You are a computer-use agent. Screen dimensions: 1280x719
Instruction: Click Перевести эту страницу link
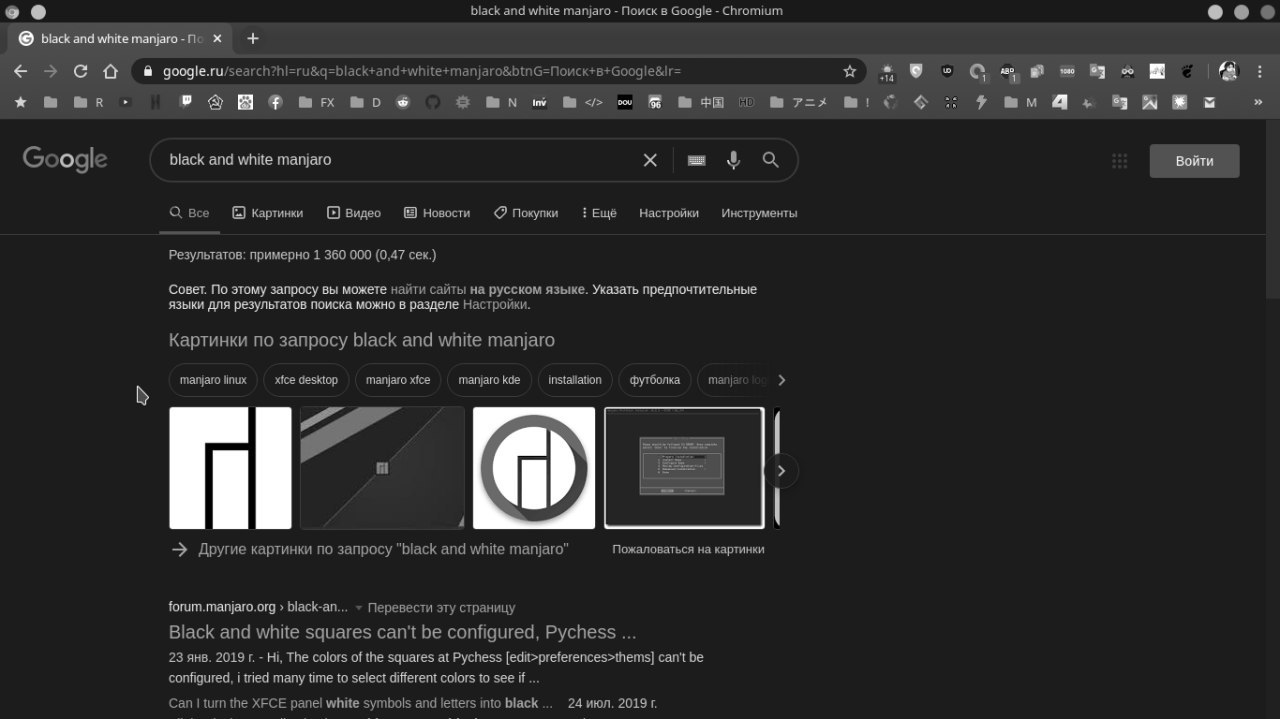tap(441, 608)
